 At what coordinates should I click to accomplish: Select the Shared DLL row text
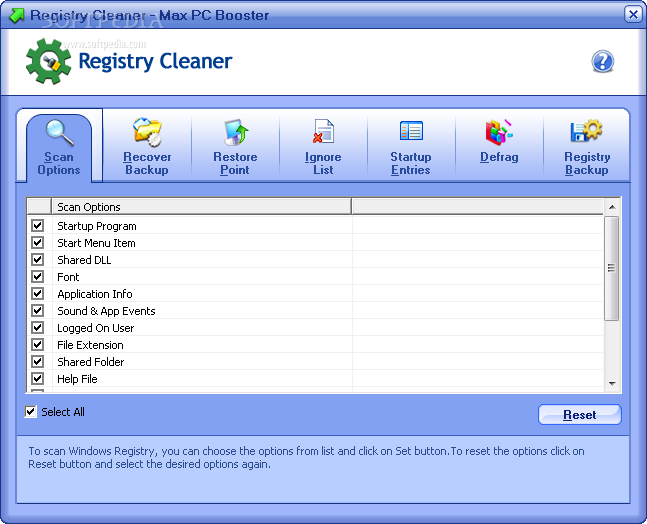(x=84, y=260)
